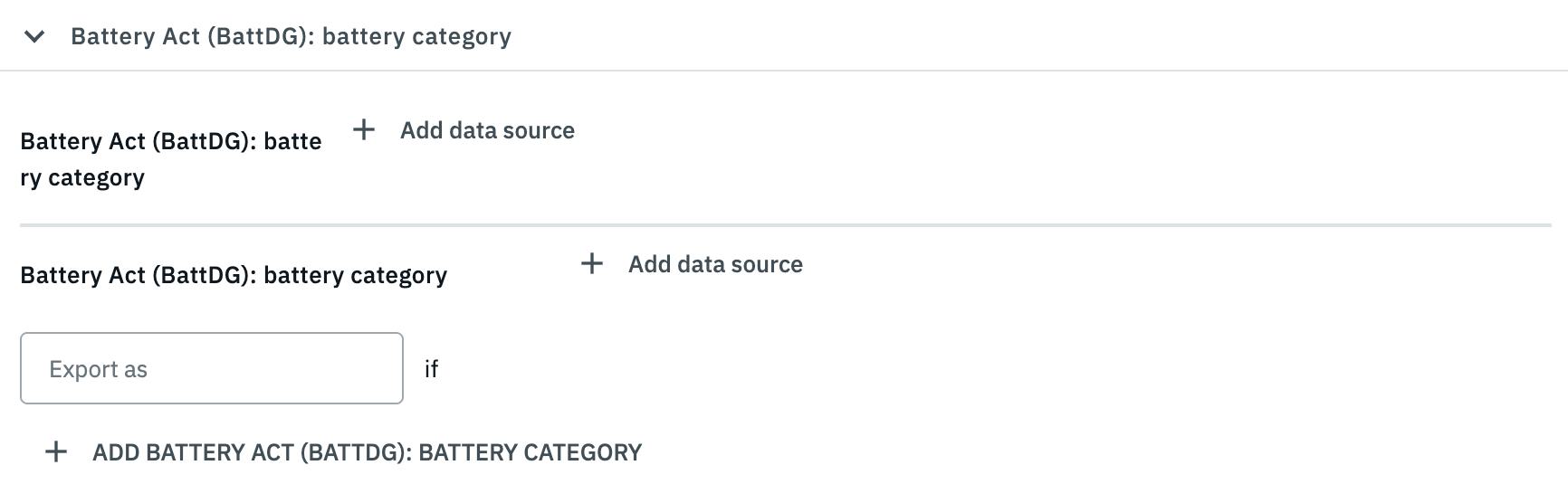This screenshot has height=503, width=1568.
Task: Click the wrapped 'batte ry category' row label
Action: coord(171,159)
